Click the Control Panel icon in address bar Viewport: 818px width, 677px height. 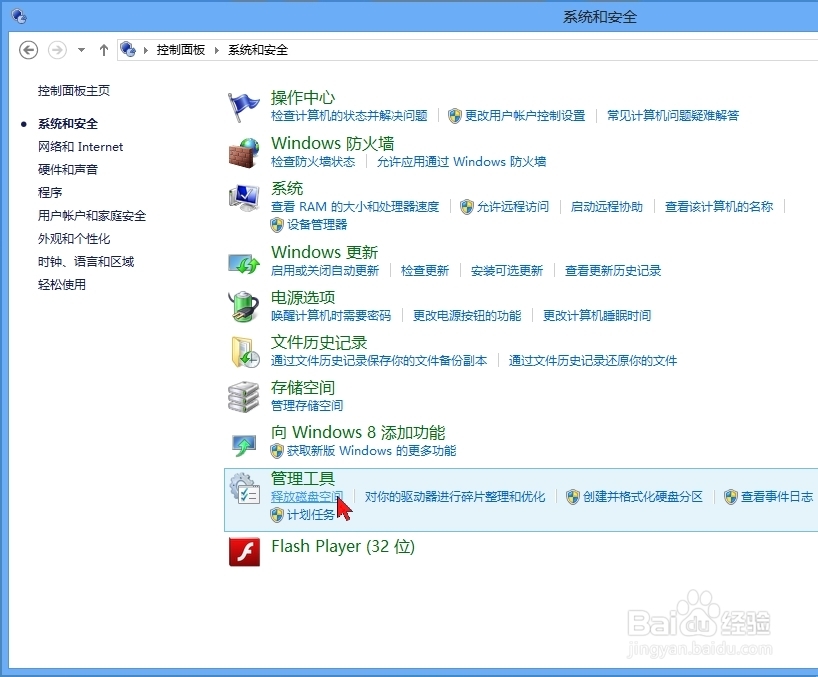click(x=128, y=49)
